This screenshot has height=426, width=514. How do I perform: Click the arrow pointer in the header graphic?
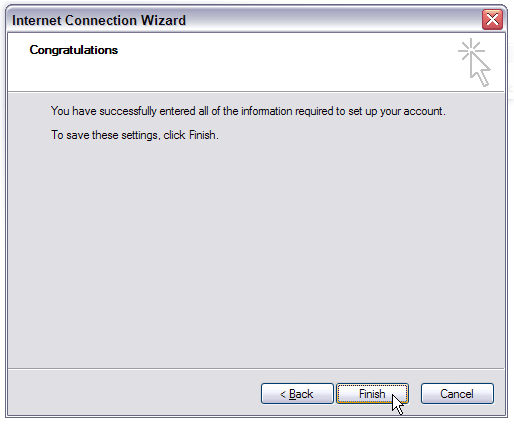[x=480, y=69]
